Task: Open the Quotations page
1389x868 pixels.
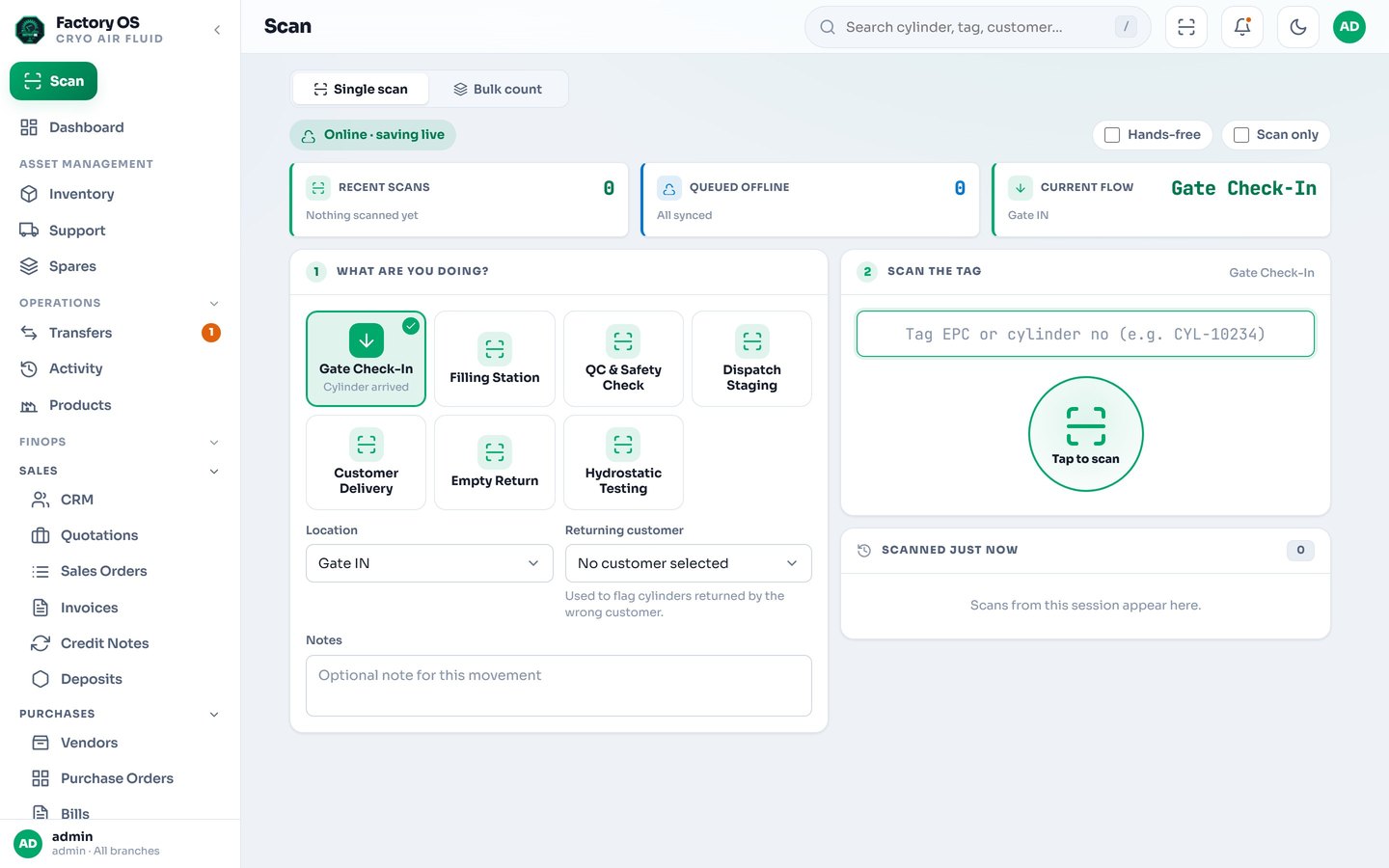Action: pyautogui.click(x=125, y=535)
